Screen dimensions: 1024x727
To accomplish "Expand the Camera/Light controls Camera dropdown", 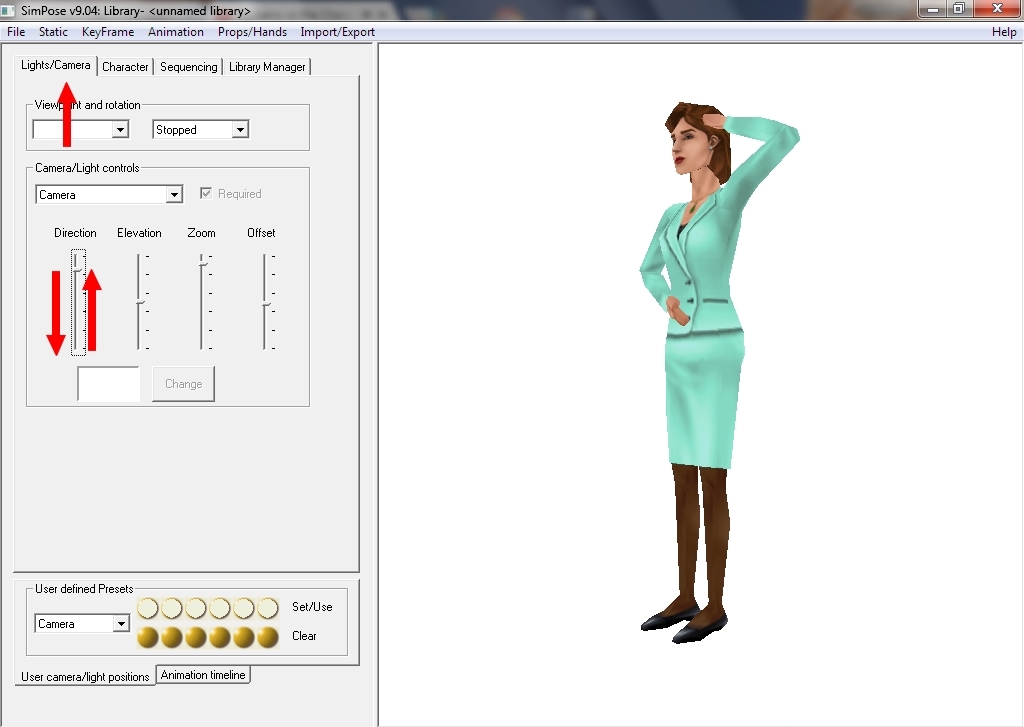I will pos(174,195).
